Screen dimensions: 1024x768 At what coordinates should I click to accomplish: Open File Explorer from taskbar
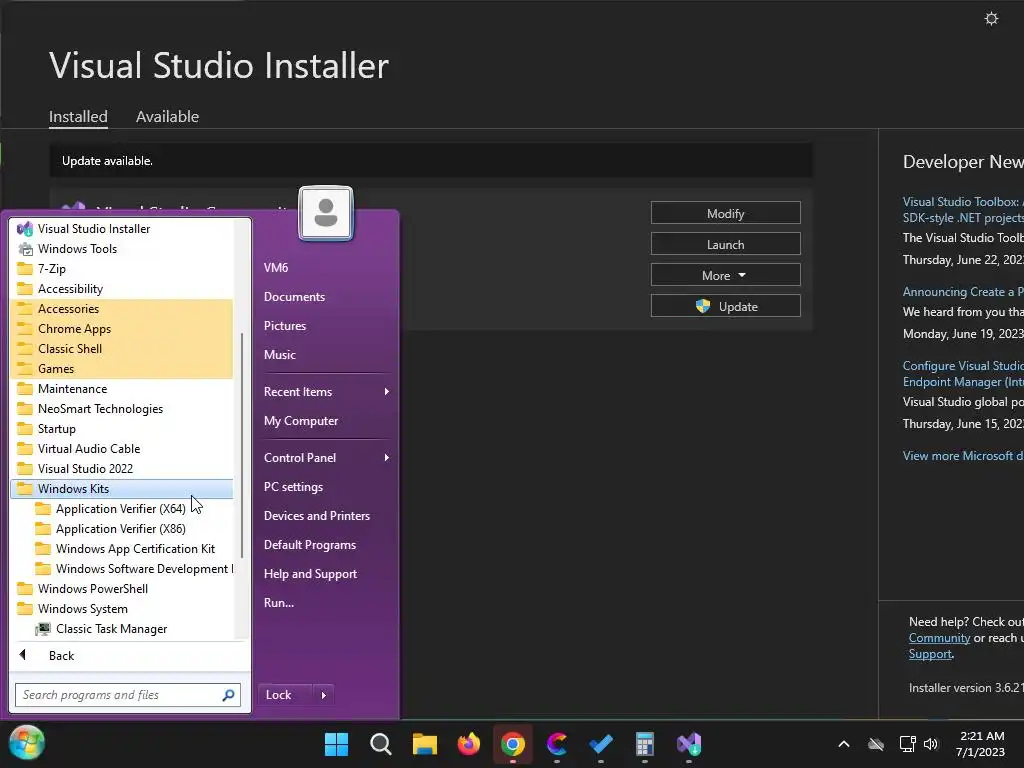(424, 744)
